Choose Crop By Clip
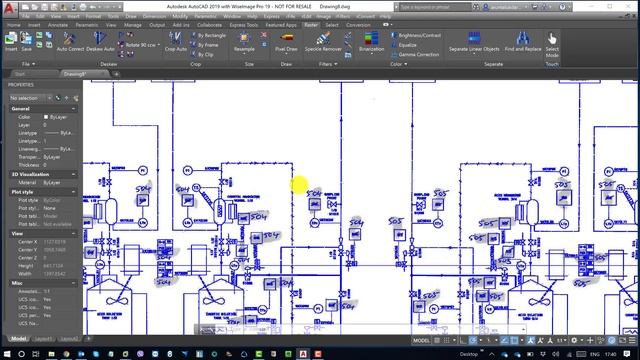 (202, 54)
